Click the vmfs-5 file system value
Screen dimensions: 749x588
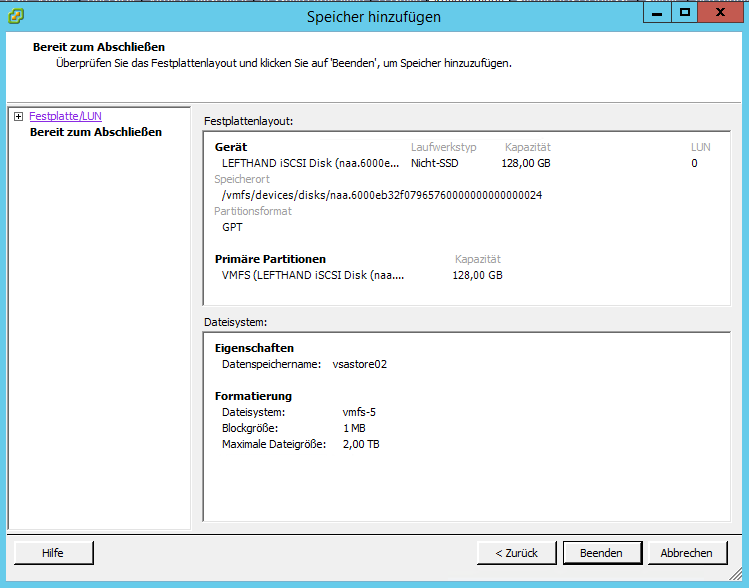[x=359, y=412]
